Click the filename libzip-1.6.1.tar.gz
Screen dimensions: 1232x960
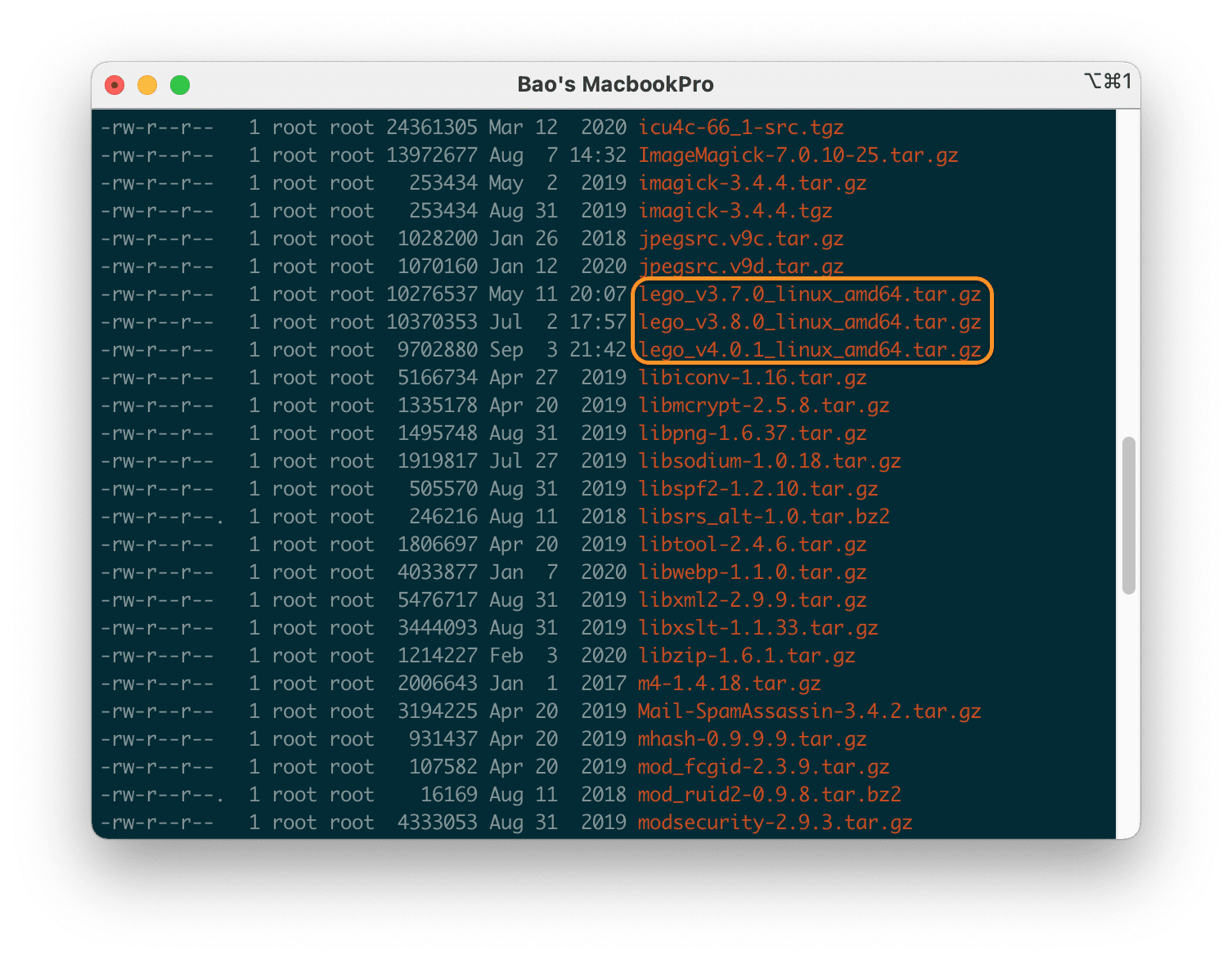pyautogui.click(x=746, y=657)
